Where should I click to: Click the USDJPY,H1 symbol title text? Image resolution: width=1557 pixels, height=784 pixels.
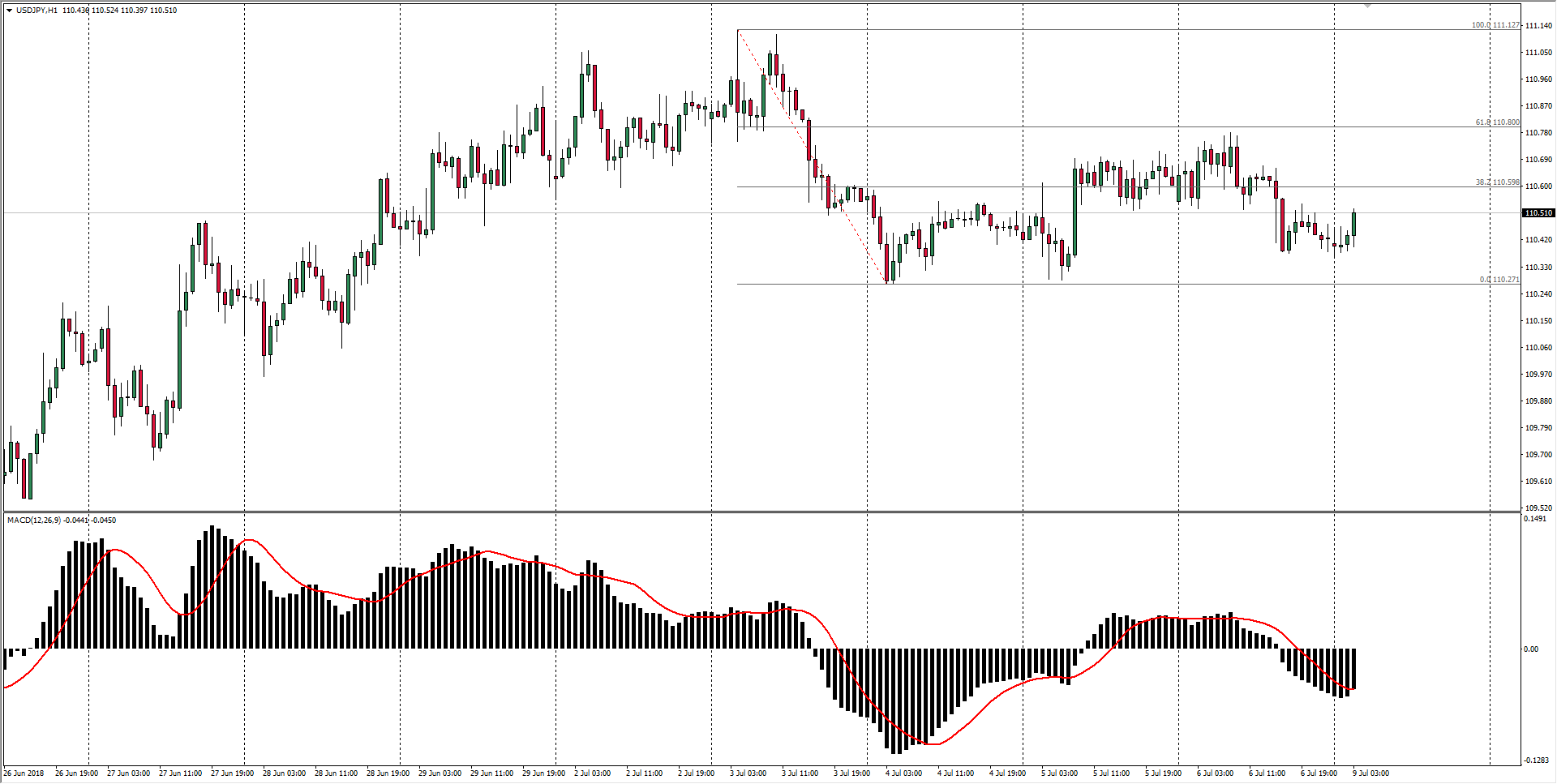[x=36, y=11]
